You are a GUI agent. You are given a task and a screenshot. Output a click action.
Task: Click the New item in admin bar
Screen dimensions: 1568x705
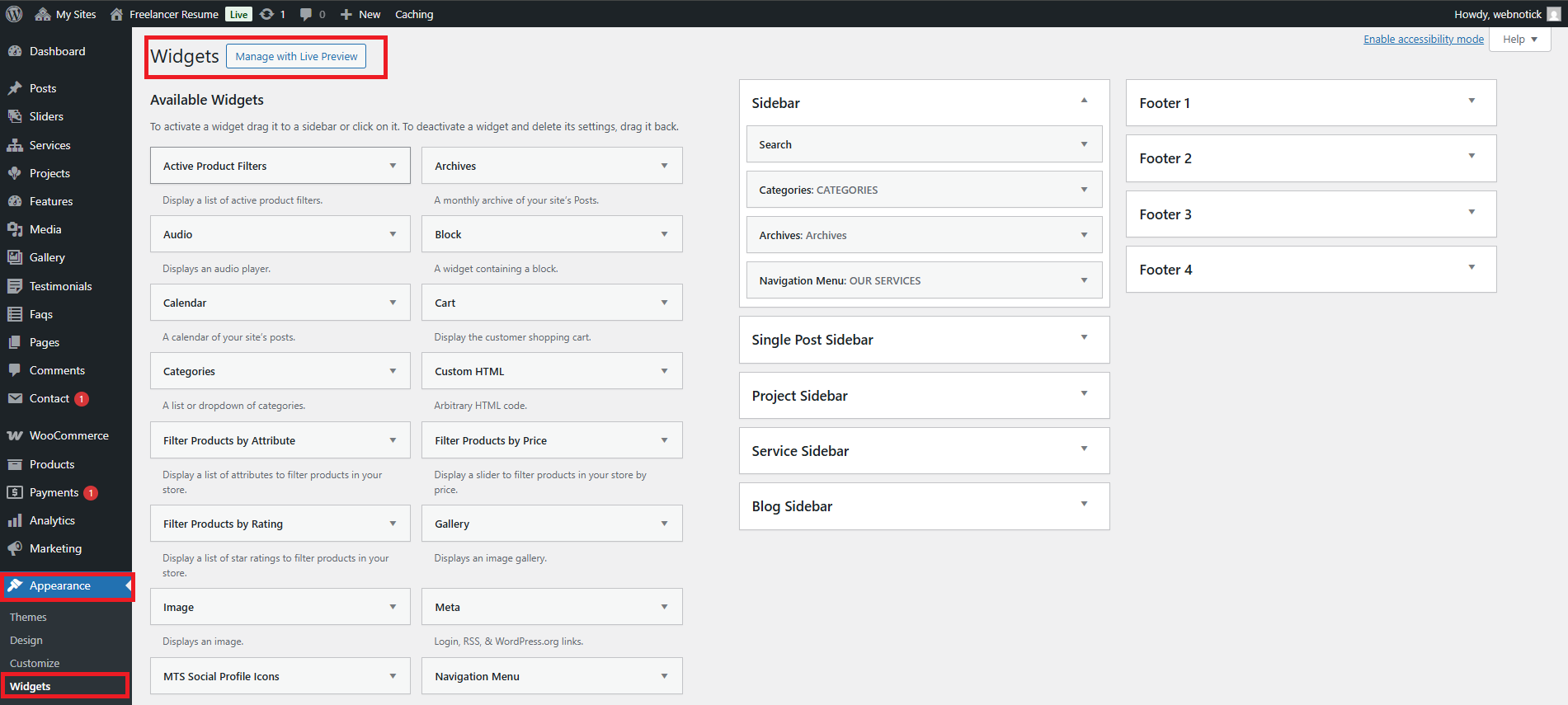[360, 14]
